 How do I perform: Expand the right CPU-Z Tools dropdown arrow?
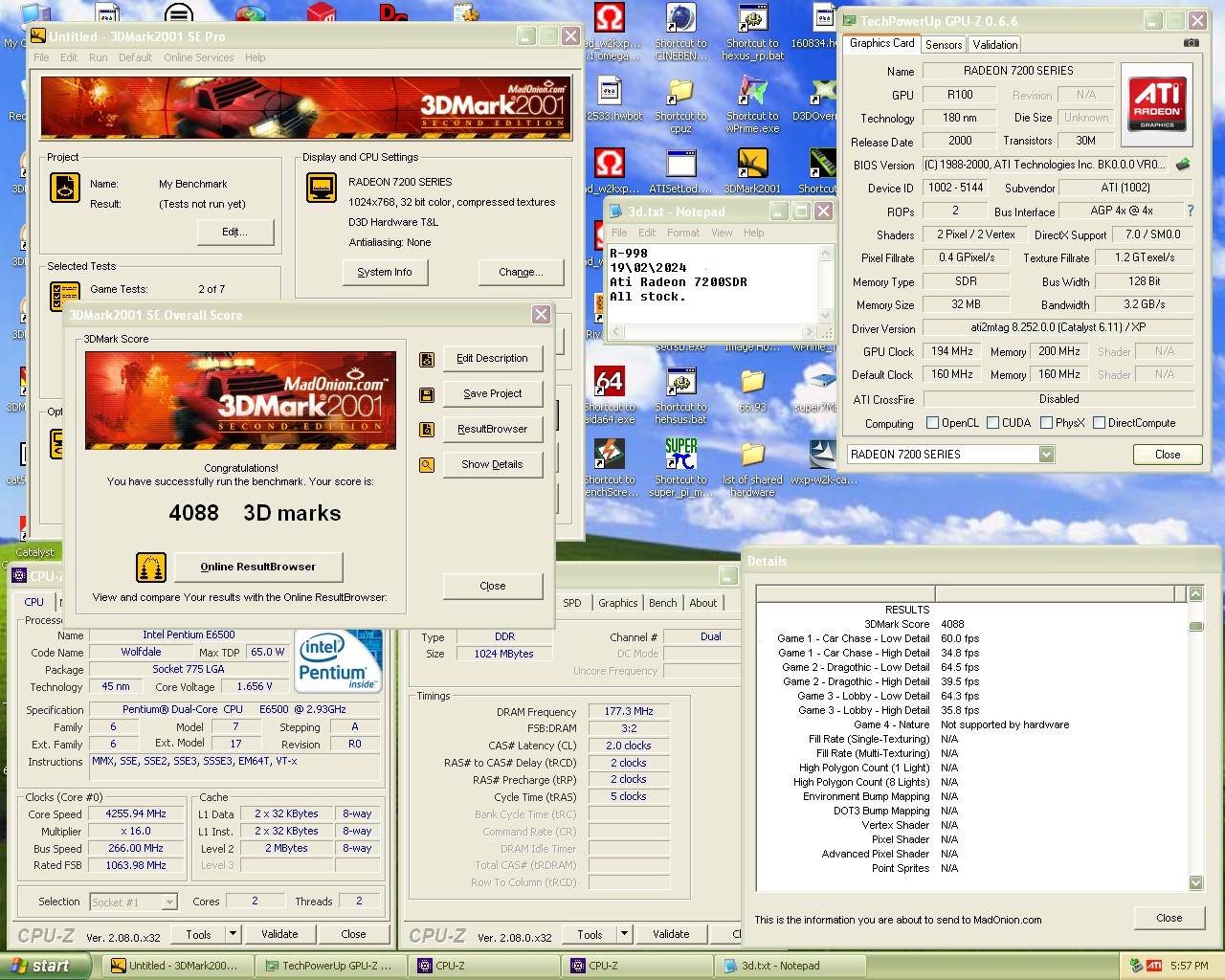(x=624, y=934)
